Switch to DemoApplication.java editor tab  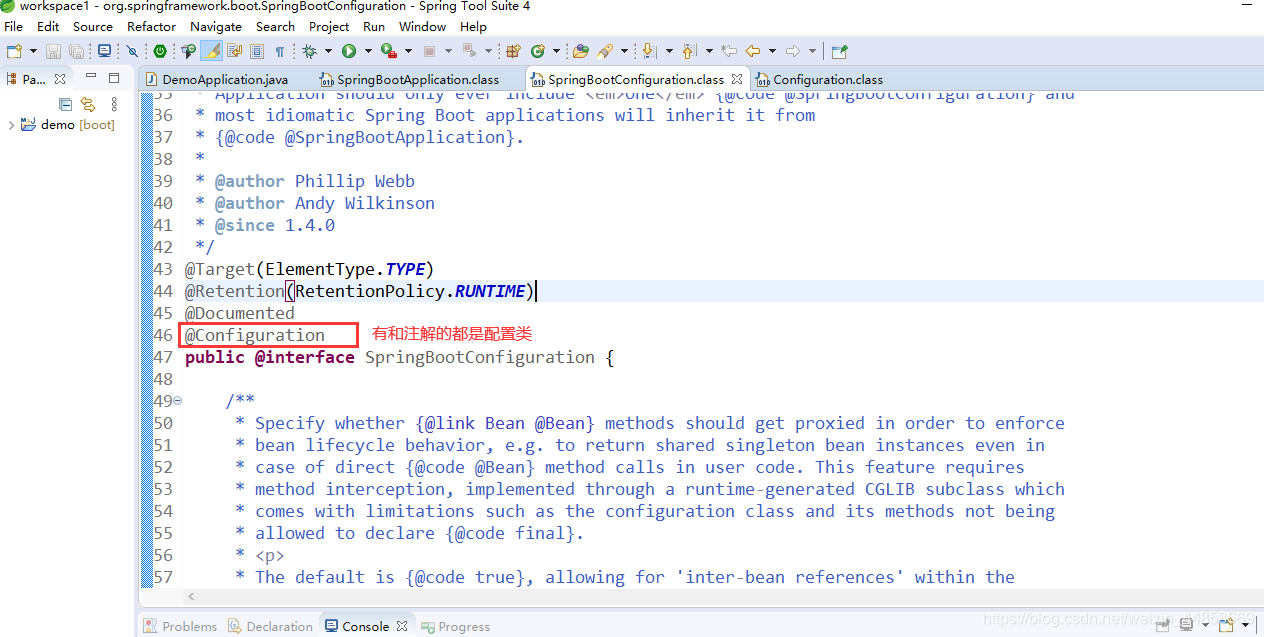click(x=217, y=79)
